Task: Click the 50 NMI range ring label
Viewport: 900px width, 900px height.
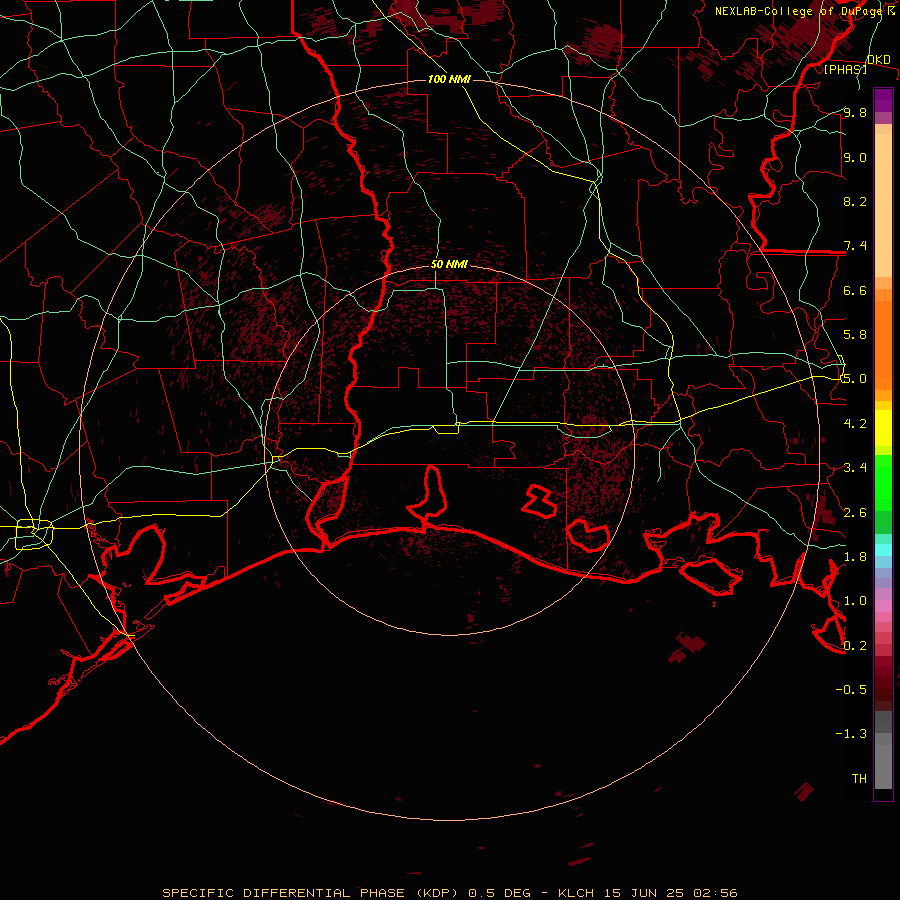Action: 449,264
